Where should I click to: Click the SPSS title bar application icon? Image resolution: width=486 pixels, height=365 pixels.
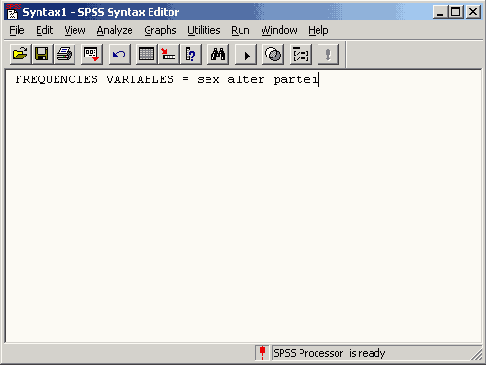13,12
